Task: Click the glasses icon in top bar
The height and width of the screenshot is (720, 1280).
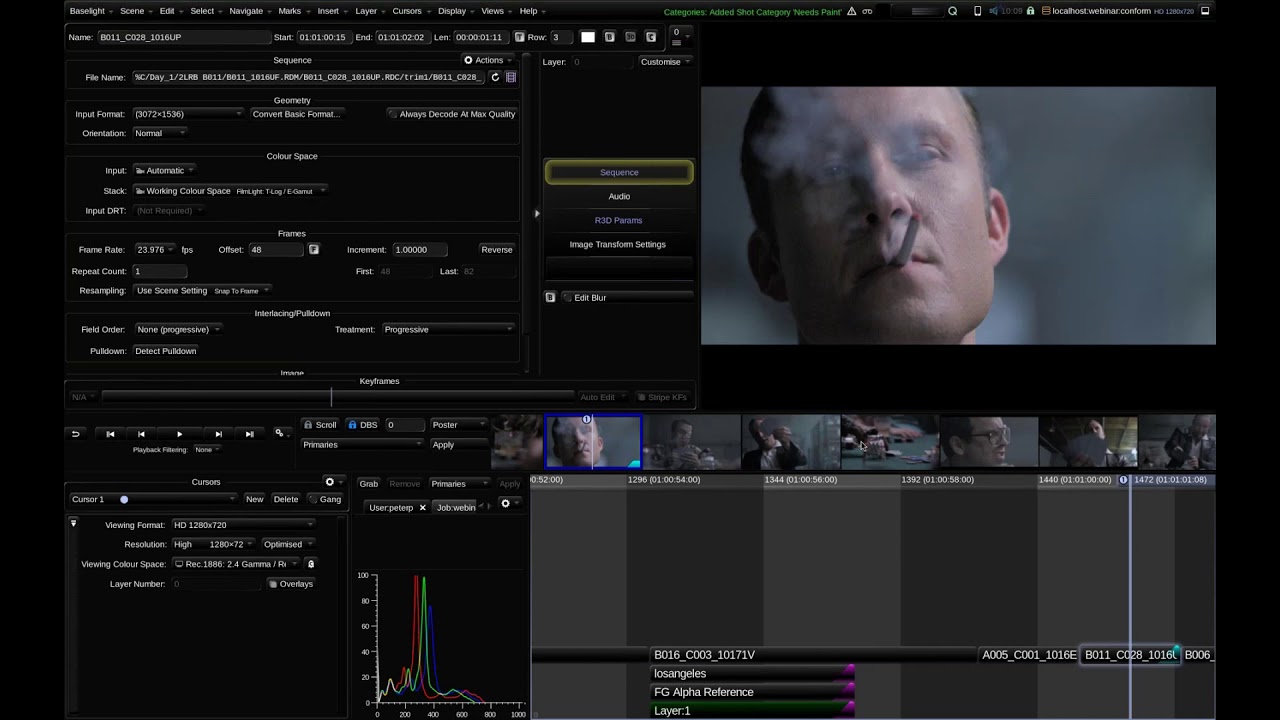Action: click(x=867, y=11)
